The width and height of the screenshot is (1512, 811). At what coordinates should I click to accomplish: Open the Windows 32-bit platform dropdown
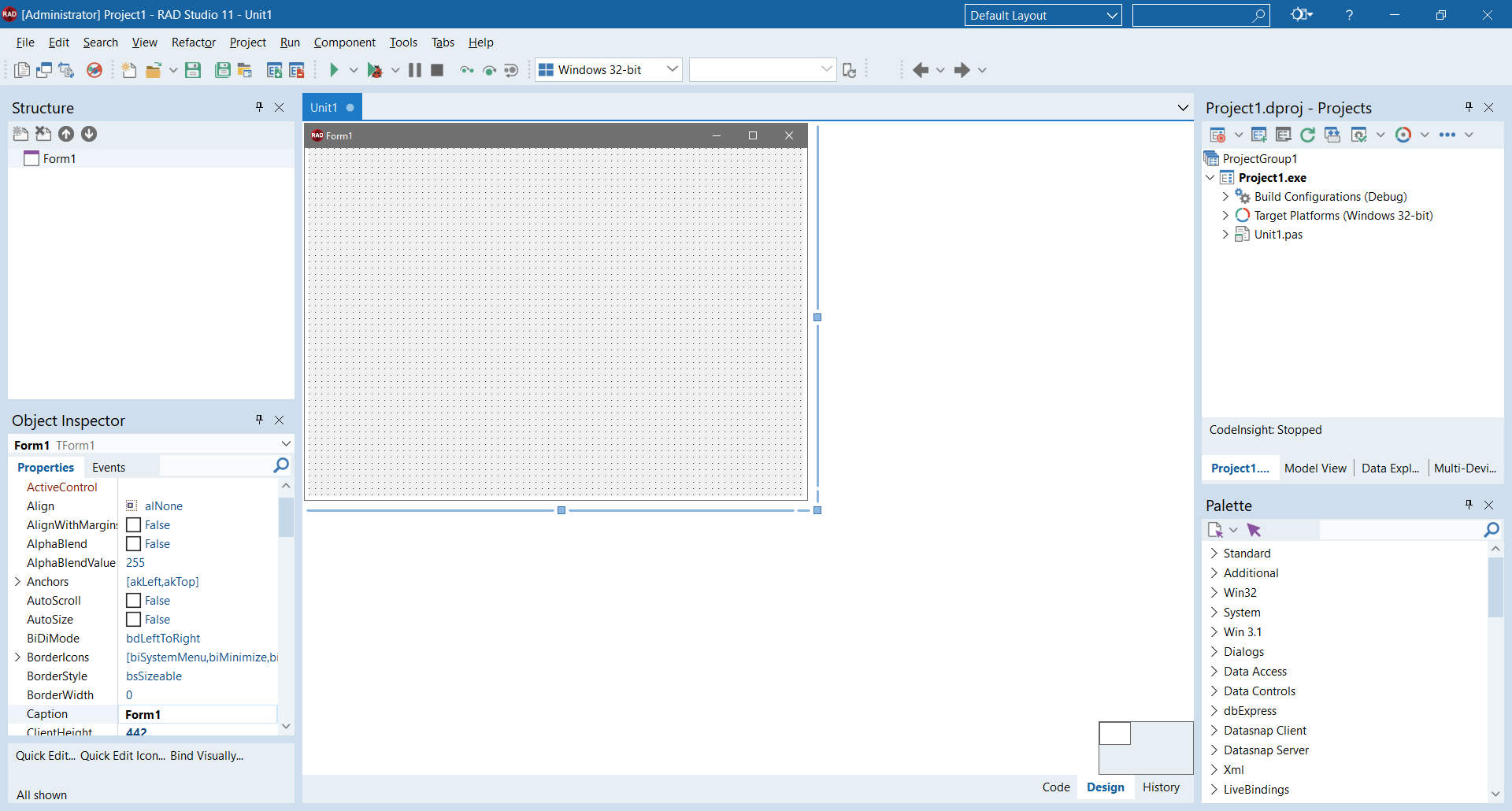pyautogui.click(x=608, y=69)
